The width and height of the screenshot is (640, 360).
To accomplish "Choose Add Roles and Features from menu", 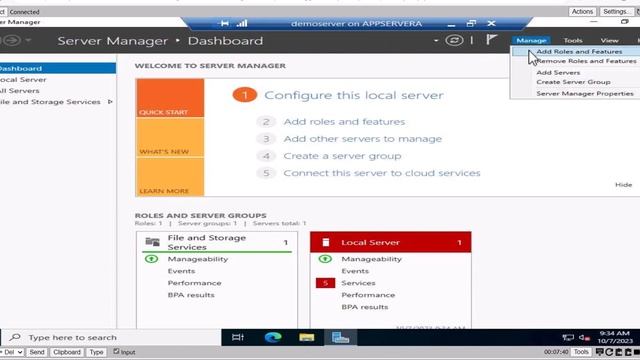I will point(579,51).
